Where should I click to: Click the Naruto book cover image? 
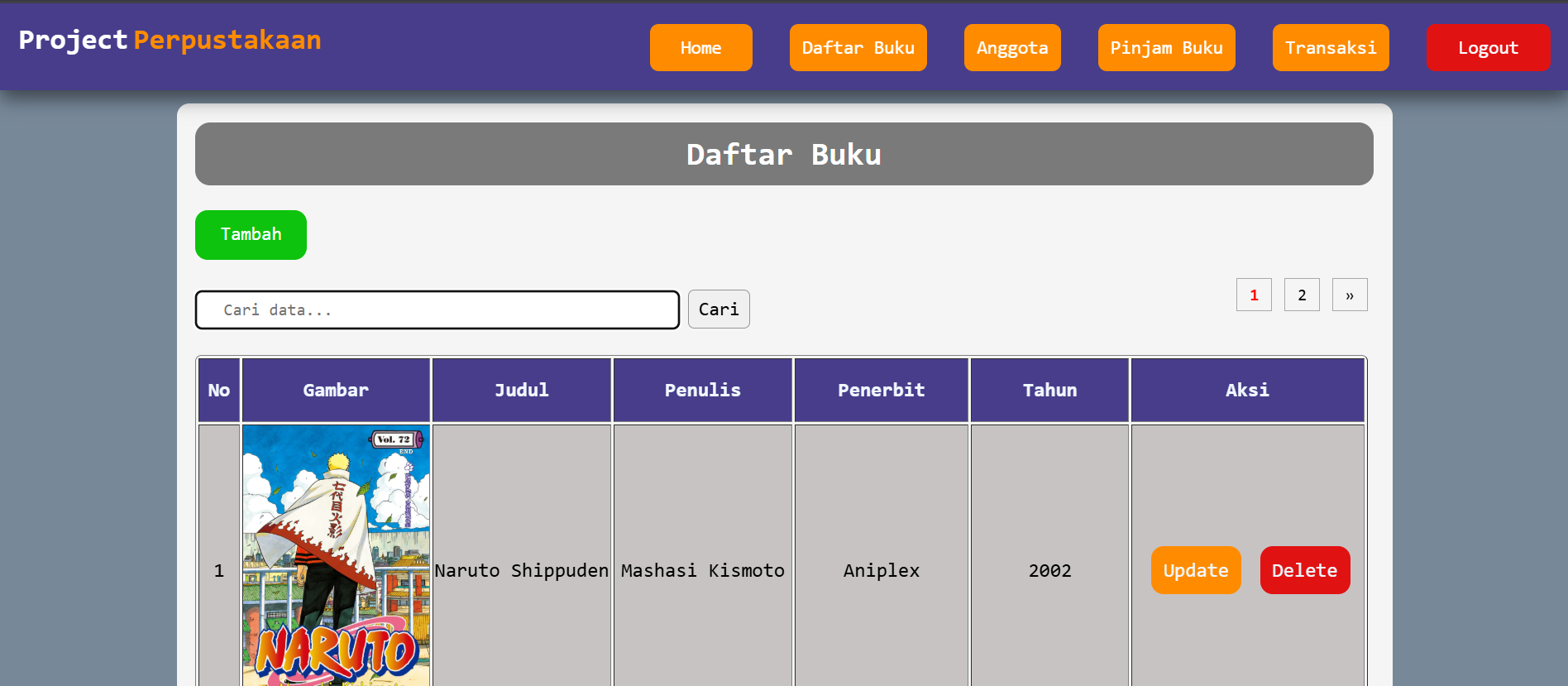click(336, 555)
